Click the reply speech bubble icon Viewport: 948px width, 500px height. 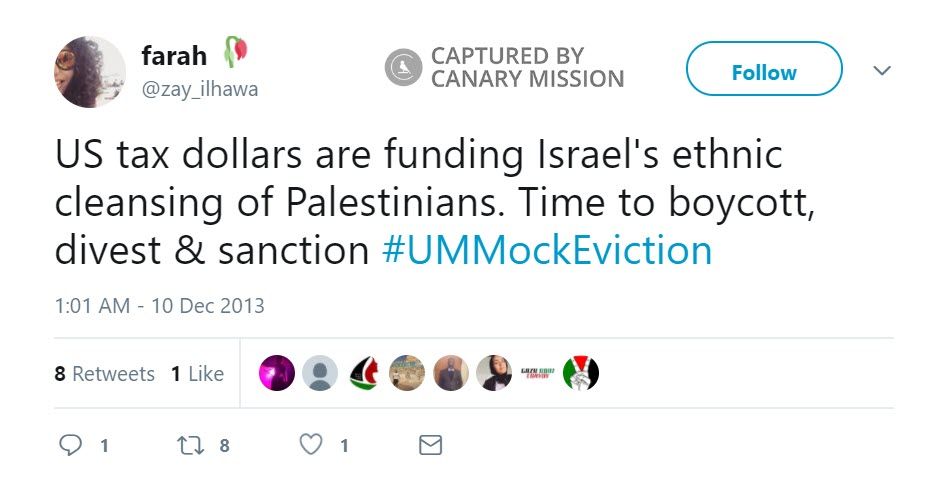point(71,445)
